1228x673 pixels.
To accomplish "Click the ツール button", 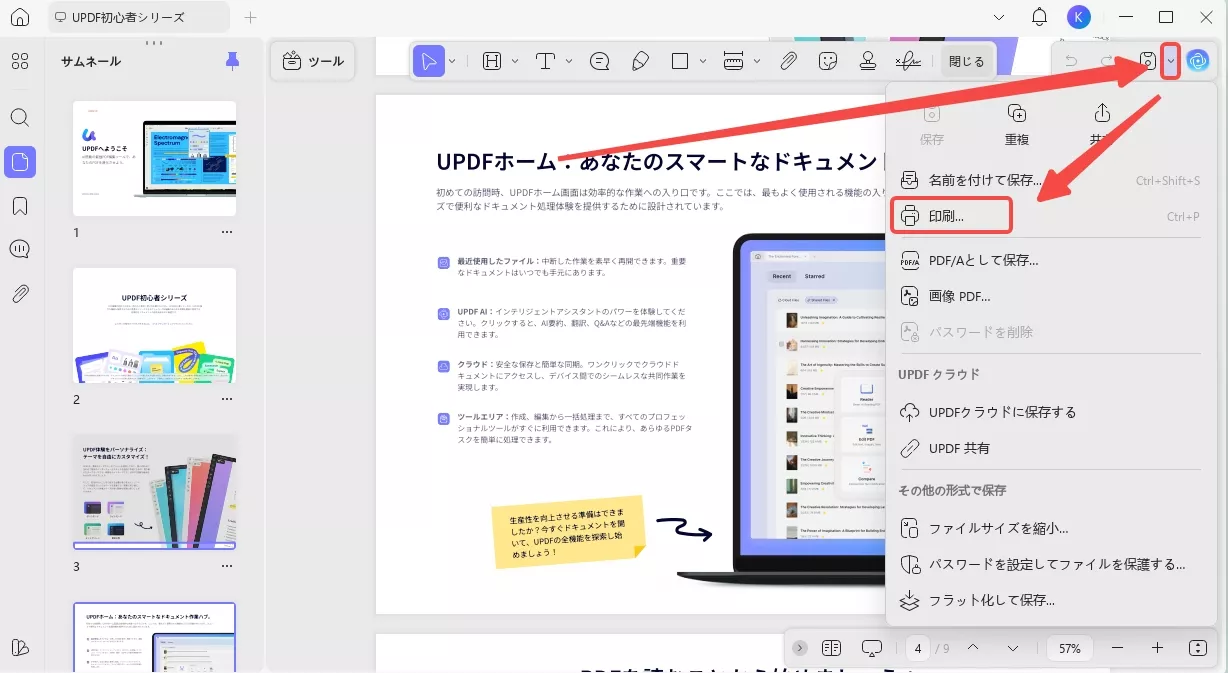I will click(x=314, y=61).
